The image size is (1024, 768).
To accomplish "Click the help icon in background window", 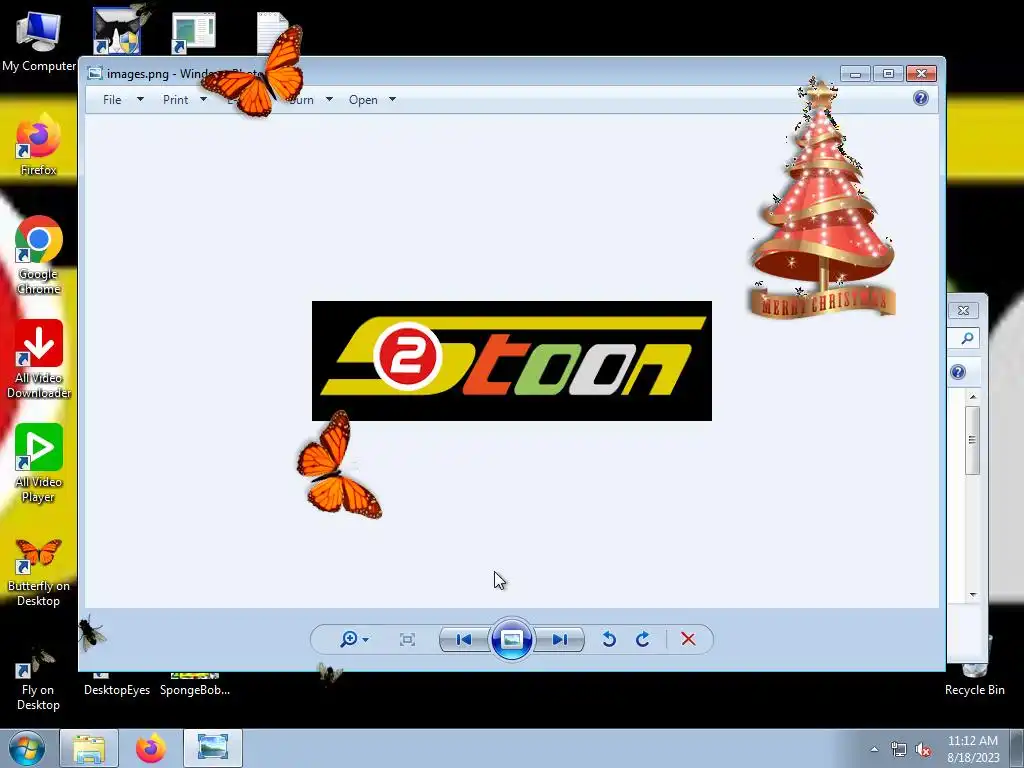I will pyautogui.click(x=958, y=372).
